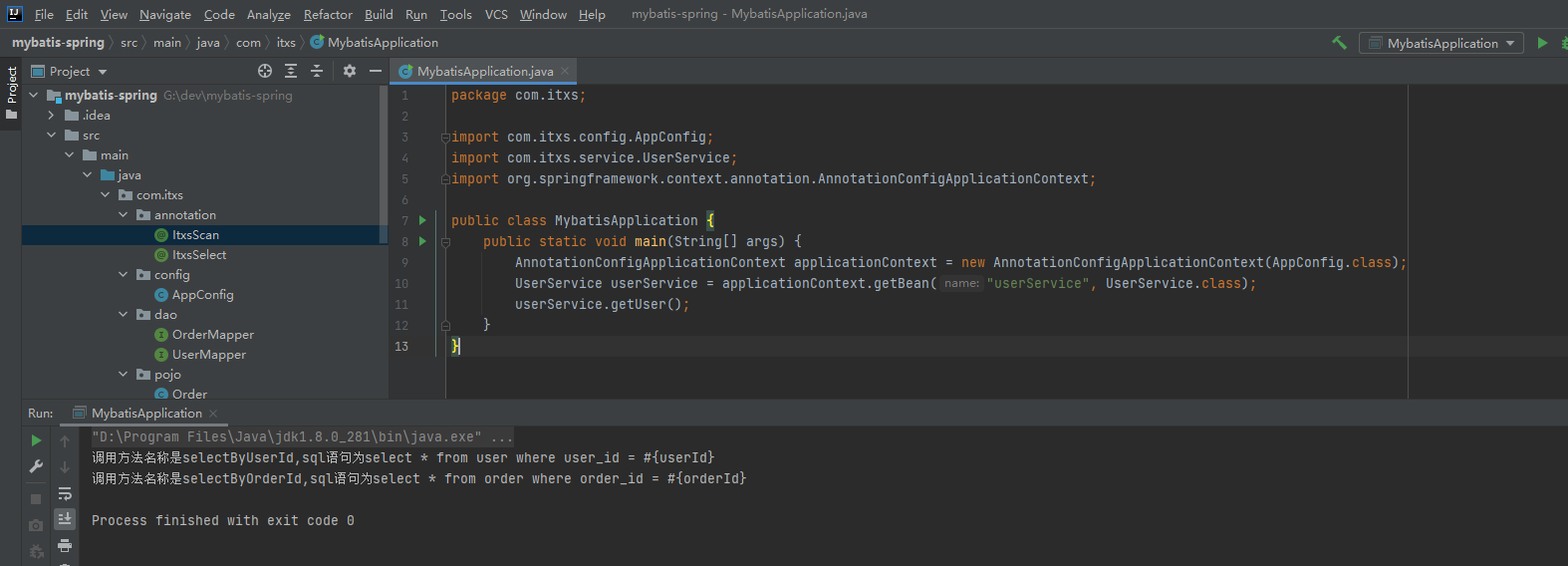The width and height of the screenshot is (1568, 566).
Task: Open the Refactor menu
Action: point(328,14)
